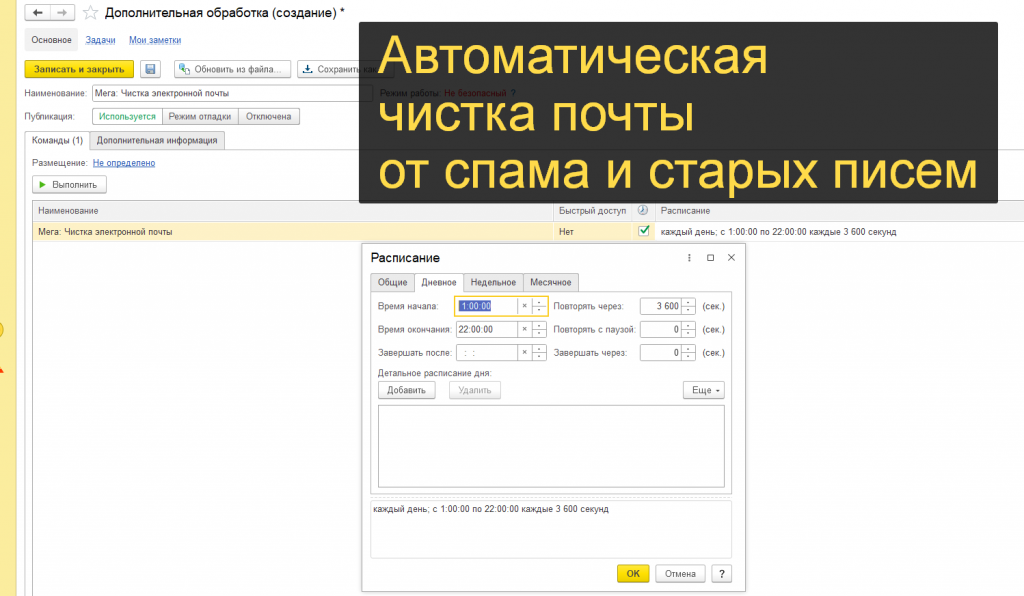This screenshot has width=1024, height=596.
Task: Edit Повторять с паузой value
Action: coord(660,330)
